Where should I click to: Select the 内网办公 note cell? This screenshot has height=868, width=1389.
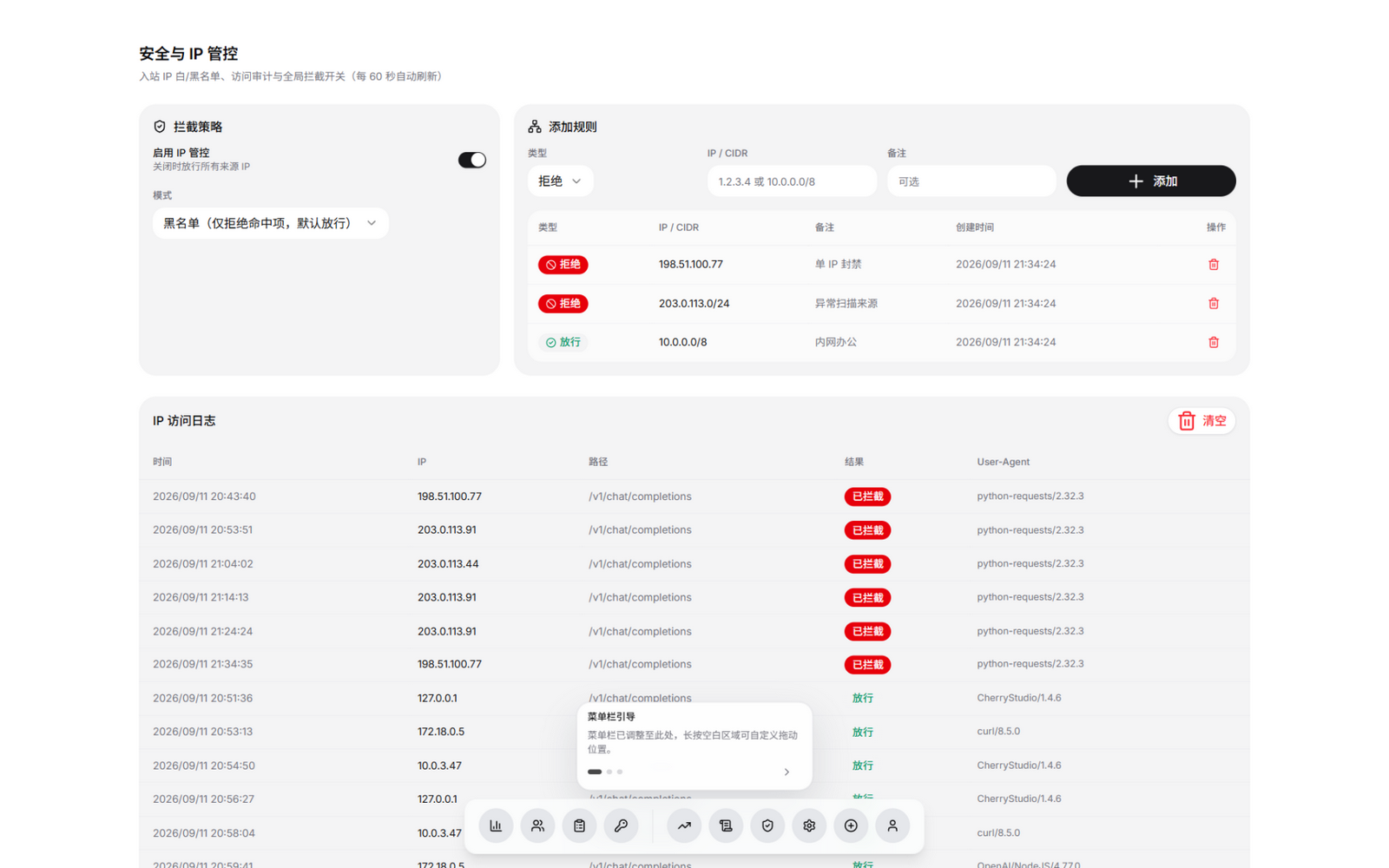point(835,342)
